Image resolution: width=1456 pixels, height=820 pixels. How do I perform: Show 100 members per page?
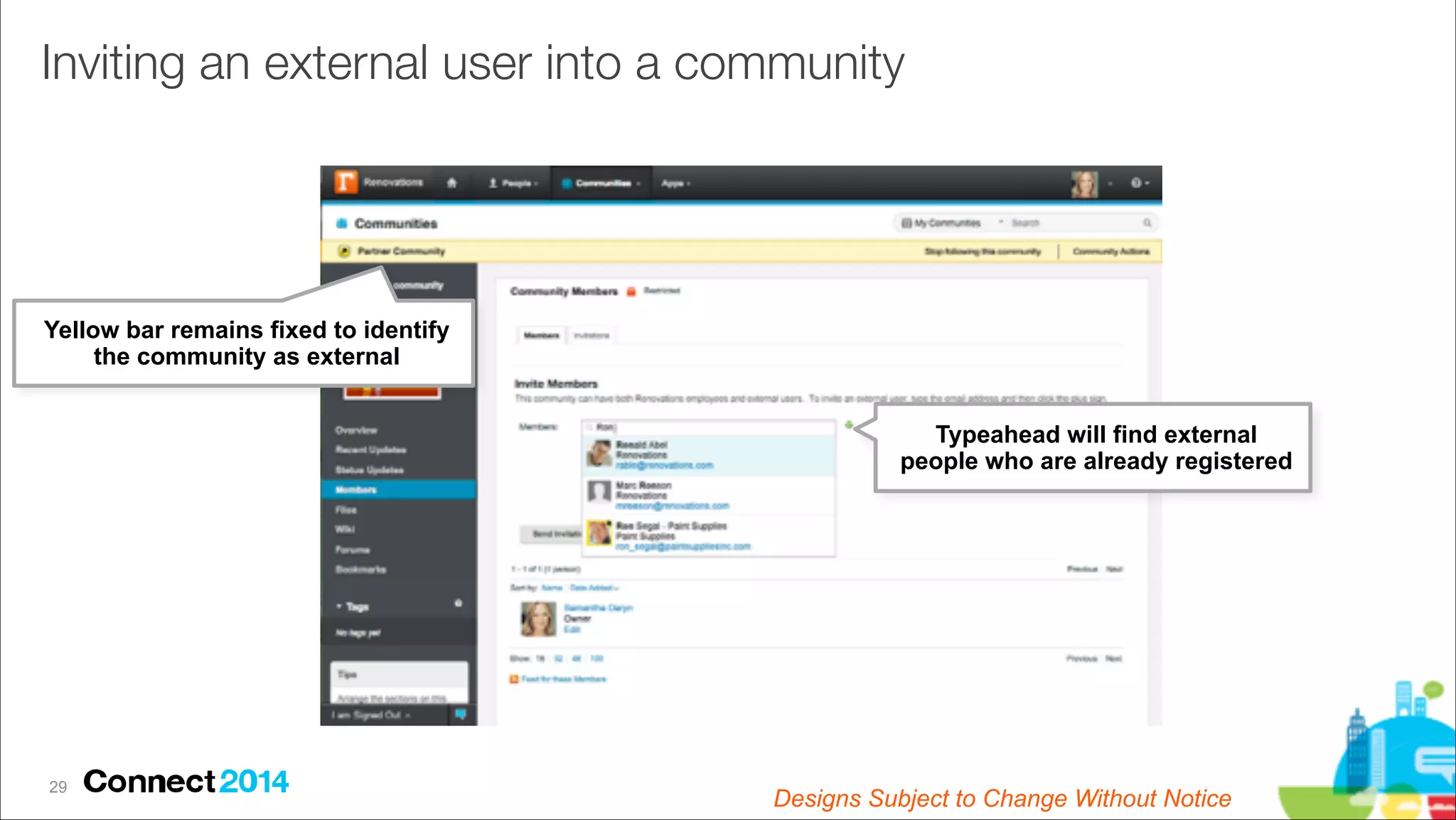pyautogui.click(x=596, y=659)
